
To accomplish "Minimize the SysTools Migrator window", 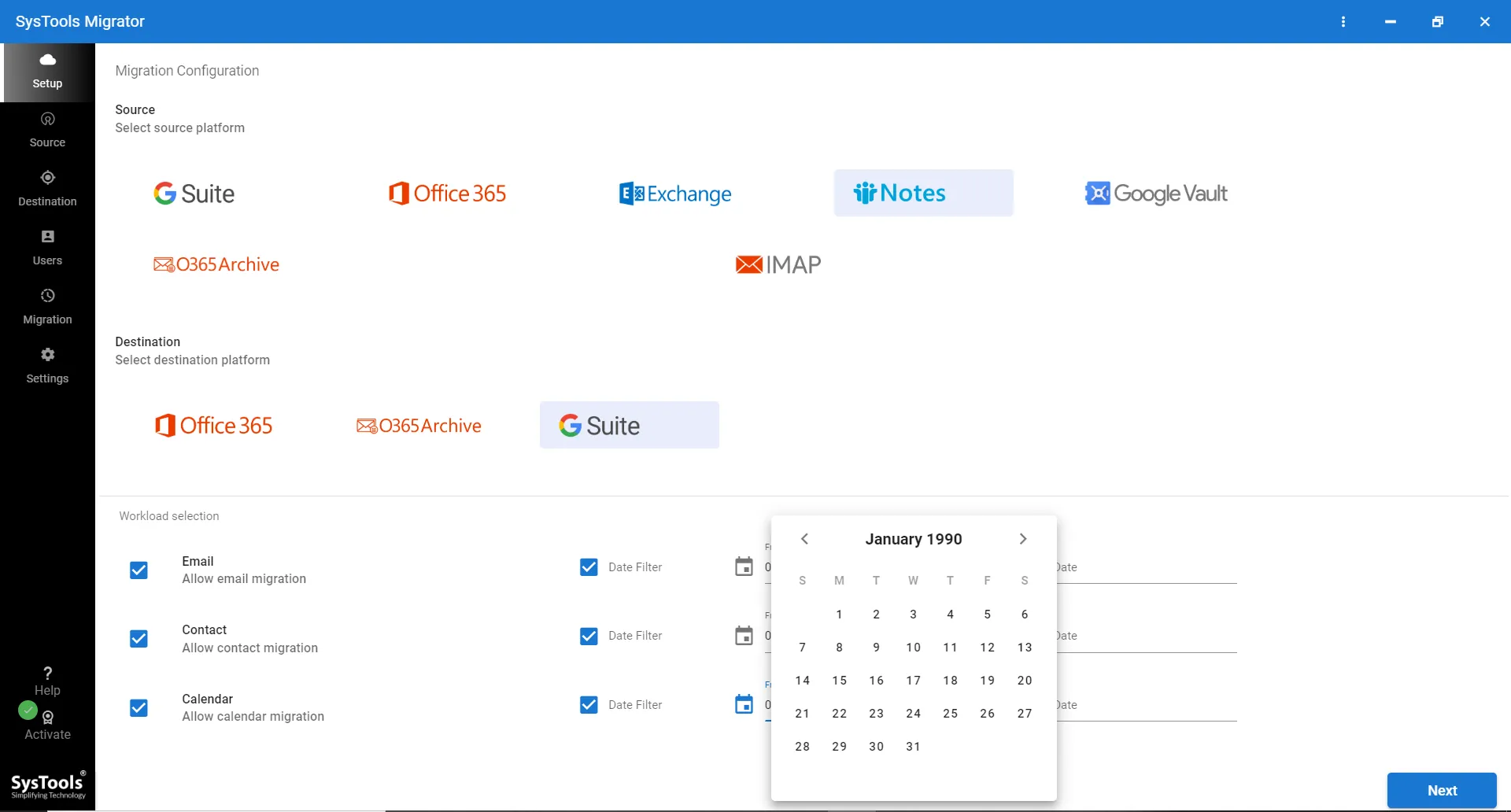I will [1391, 21].
